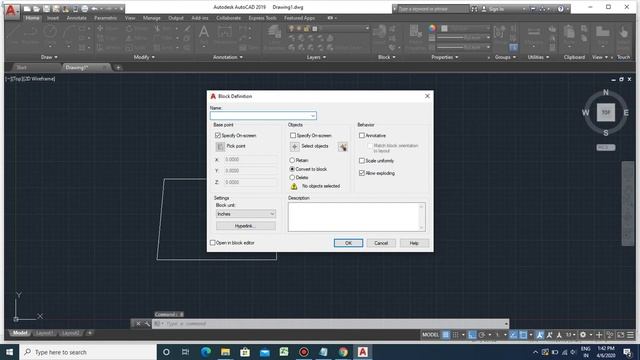Click the new drawing tab plus icon
Viewport: 640px width, 360px height.
tap(118, 67)
